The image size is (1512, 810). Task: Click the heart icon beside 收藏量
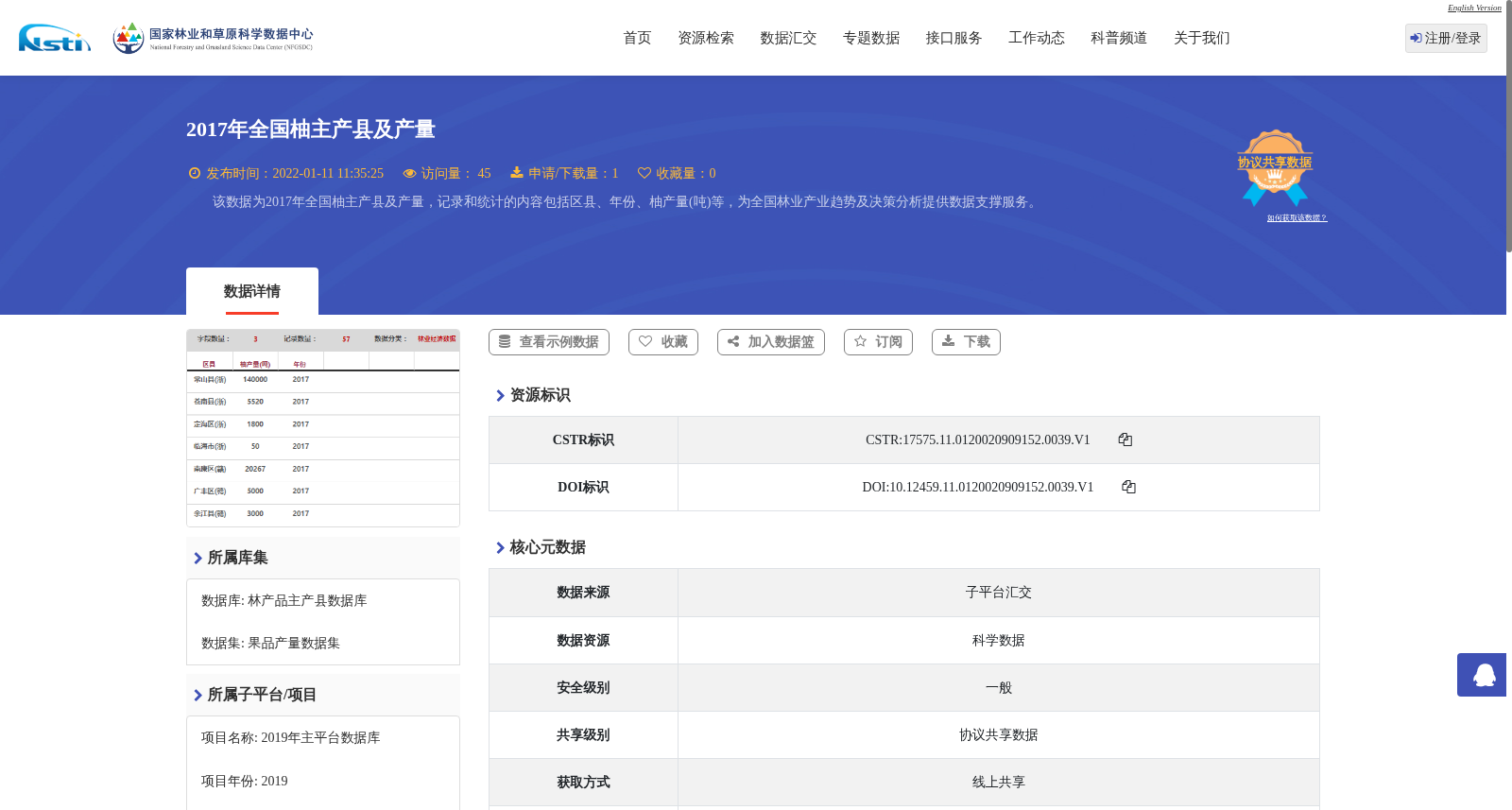(x=644, y=173)
